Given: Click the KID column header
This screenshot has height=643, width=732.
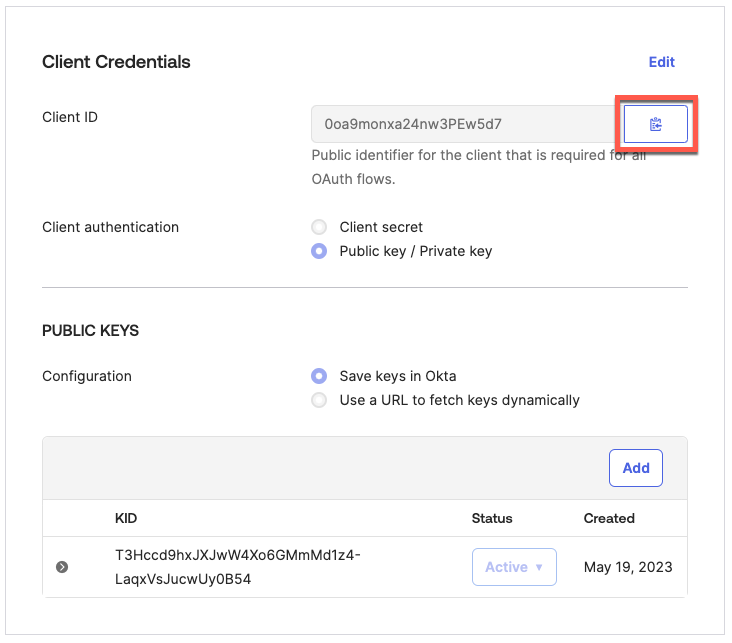Looking at the screenshot, I should [126, 518].
